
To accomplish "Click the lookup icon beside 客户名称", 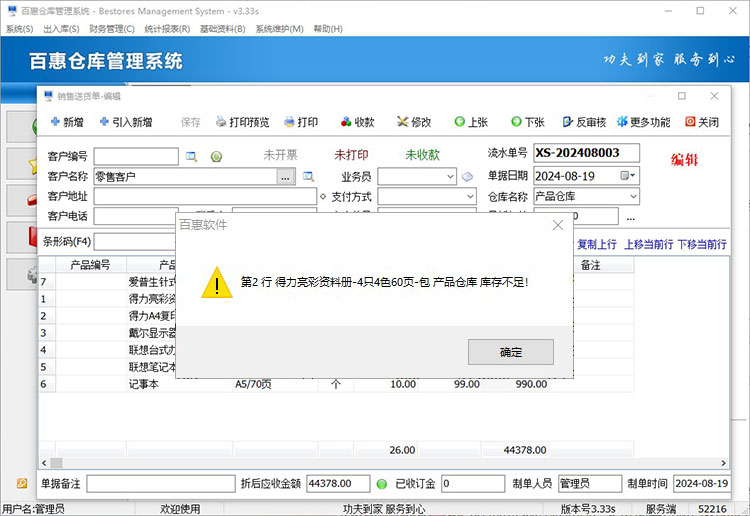I will coord(309,176).
